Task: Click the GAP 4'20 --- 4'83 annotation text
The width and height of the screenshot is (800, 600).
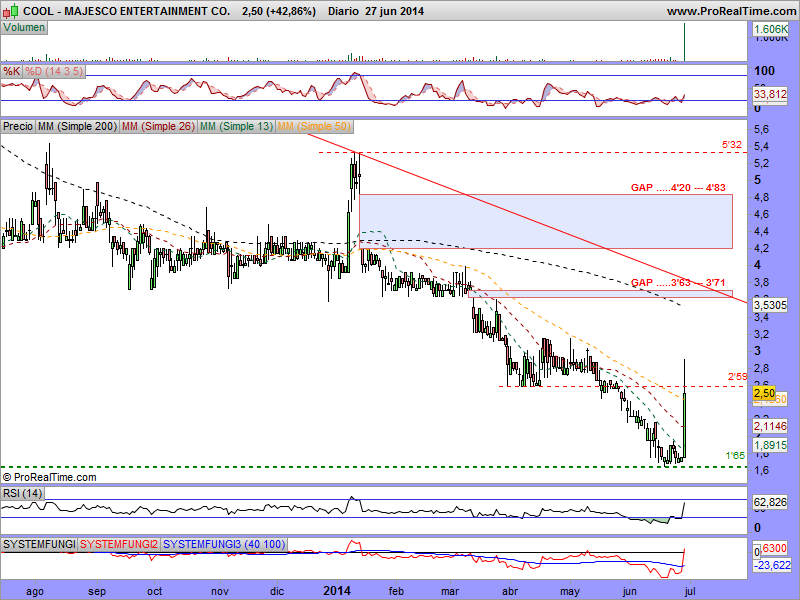Action: [678, 188]
